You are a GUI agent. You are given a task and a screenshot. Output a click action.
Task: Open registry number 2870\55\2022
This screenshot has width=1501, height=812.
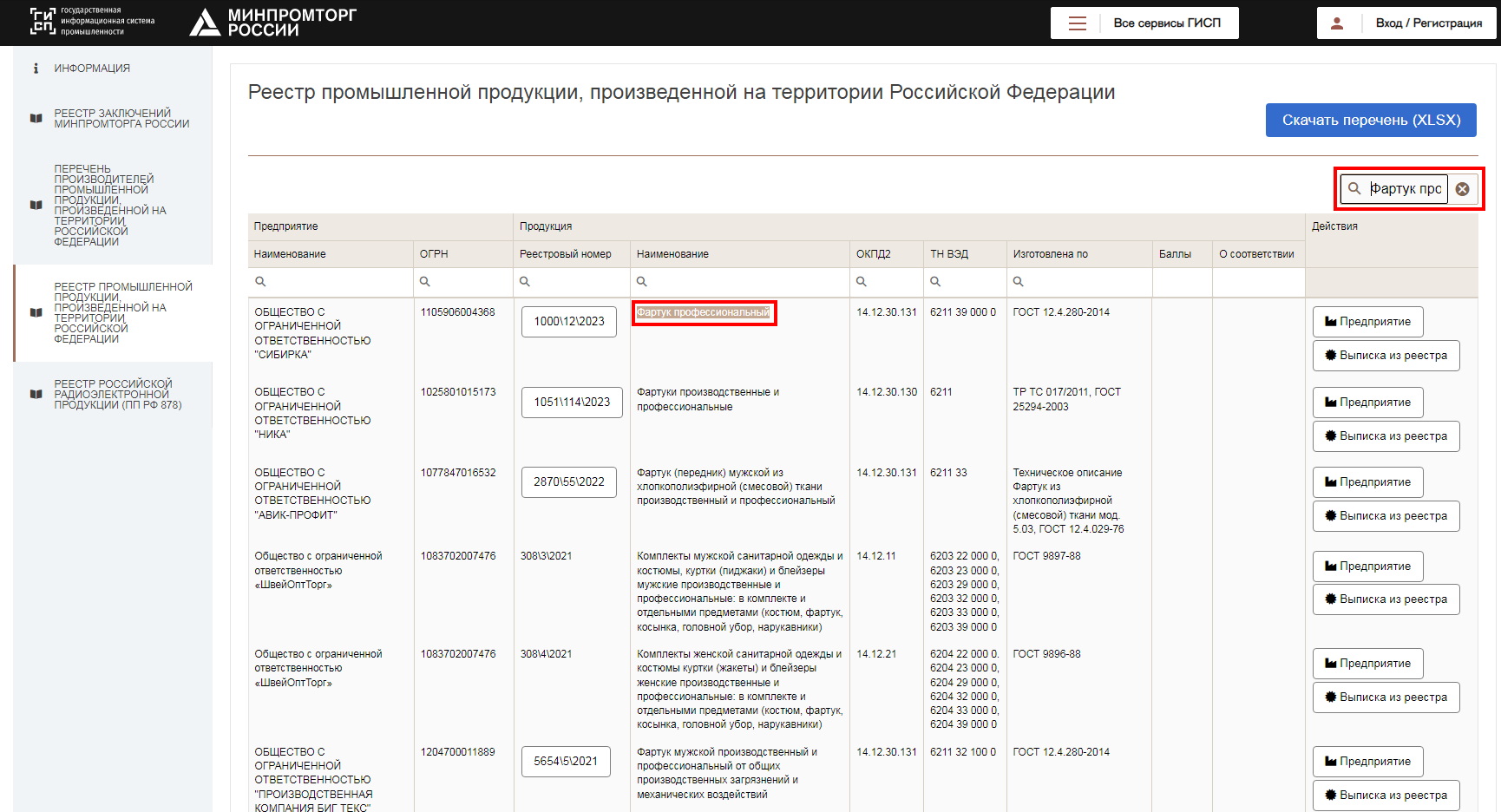pos(569,482)
